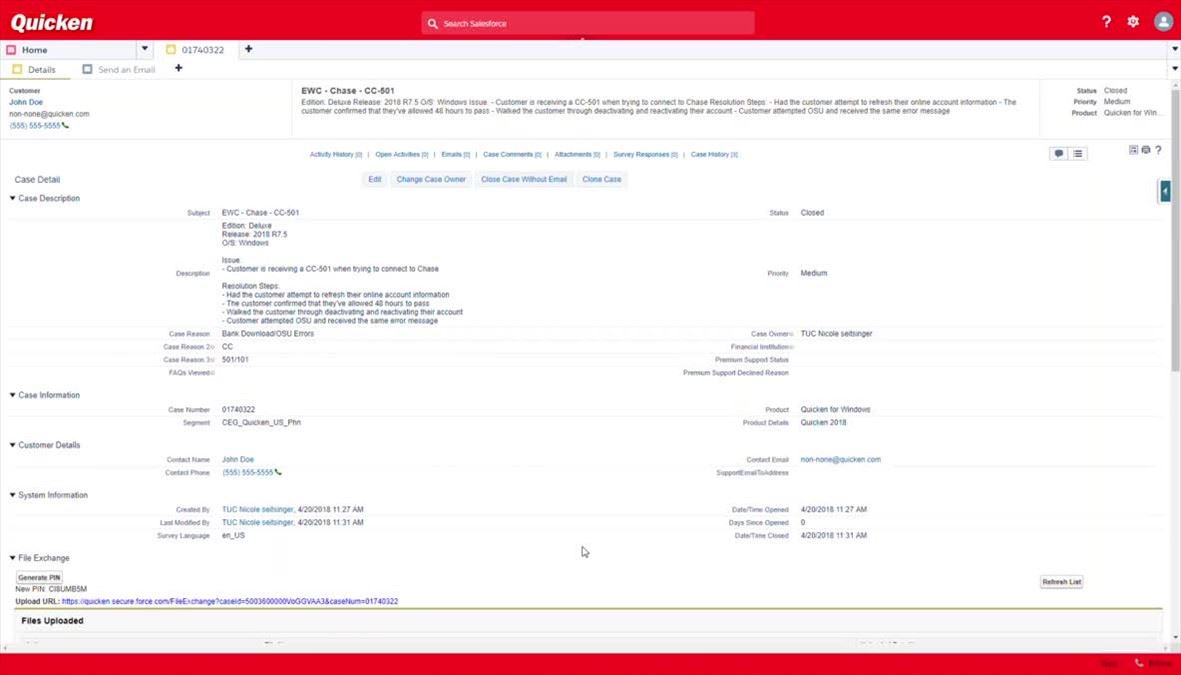This screenshot has height=675, width=1181.
Task: Click the printable view printer icon
Action: pyautogui.click(x=1146, y=150)
